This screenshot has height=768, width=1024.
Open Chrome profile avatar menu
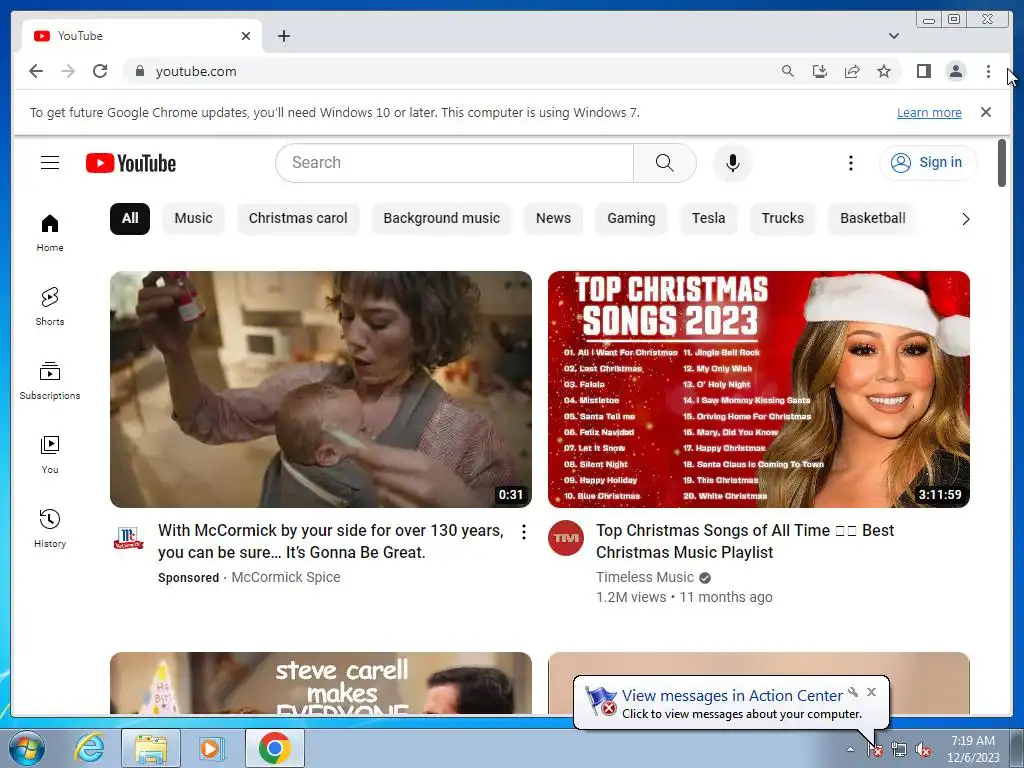(955, 71)
